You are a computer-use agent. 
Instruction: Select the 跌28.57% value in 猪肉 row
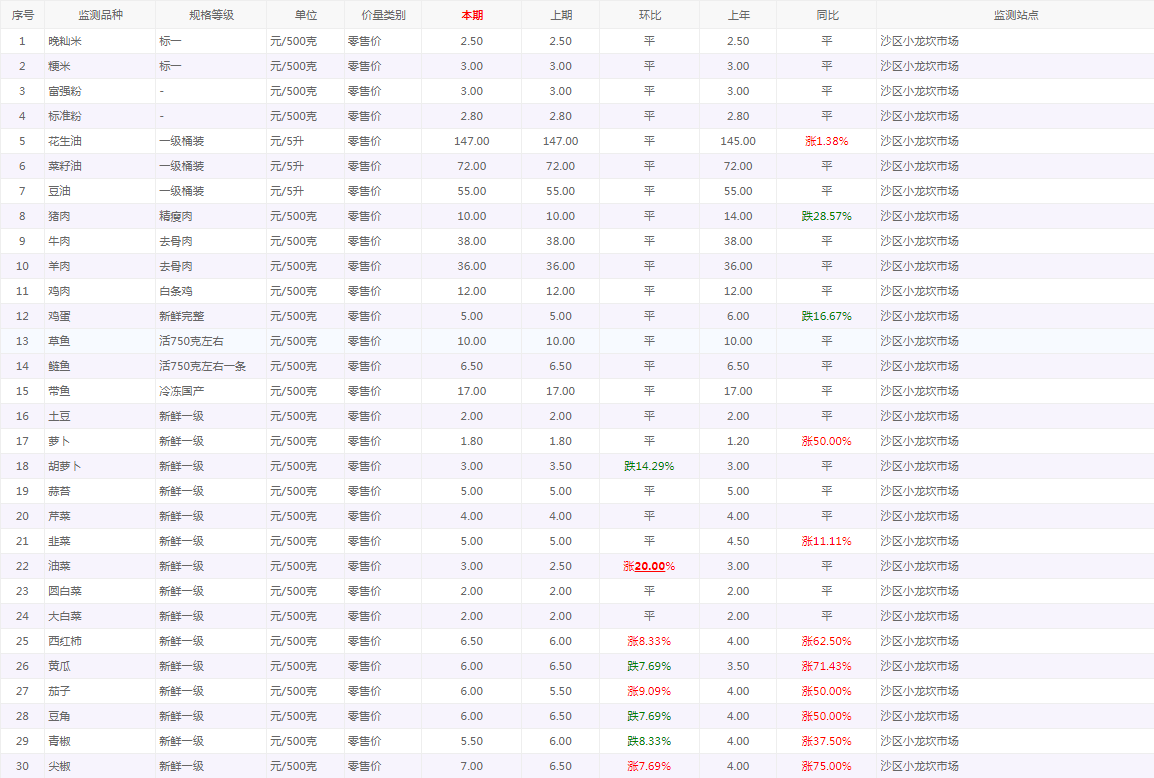tap(826, 216)
